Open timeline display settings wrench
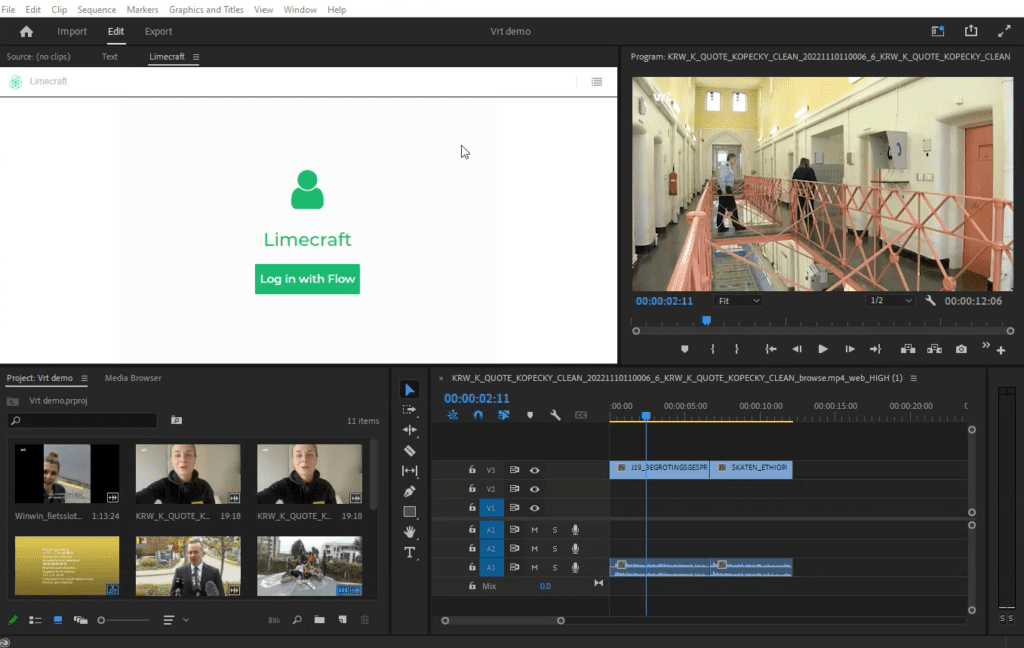The image size is (1024, 648). pyautogui.click(x=555, y=415)
